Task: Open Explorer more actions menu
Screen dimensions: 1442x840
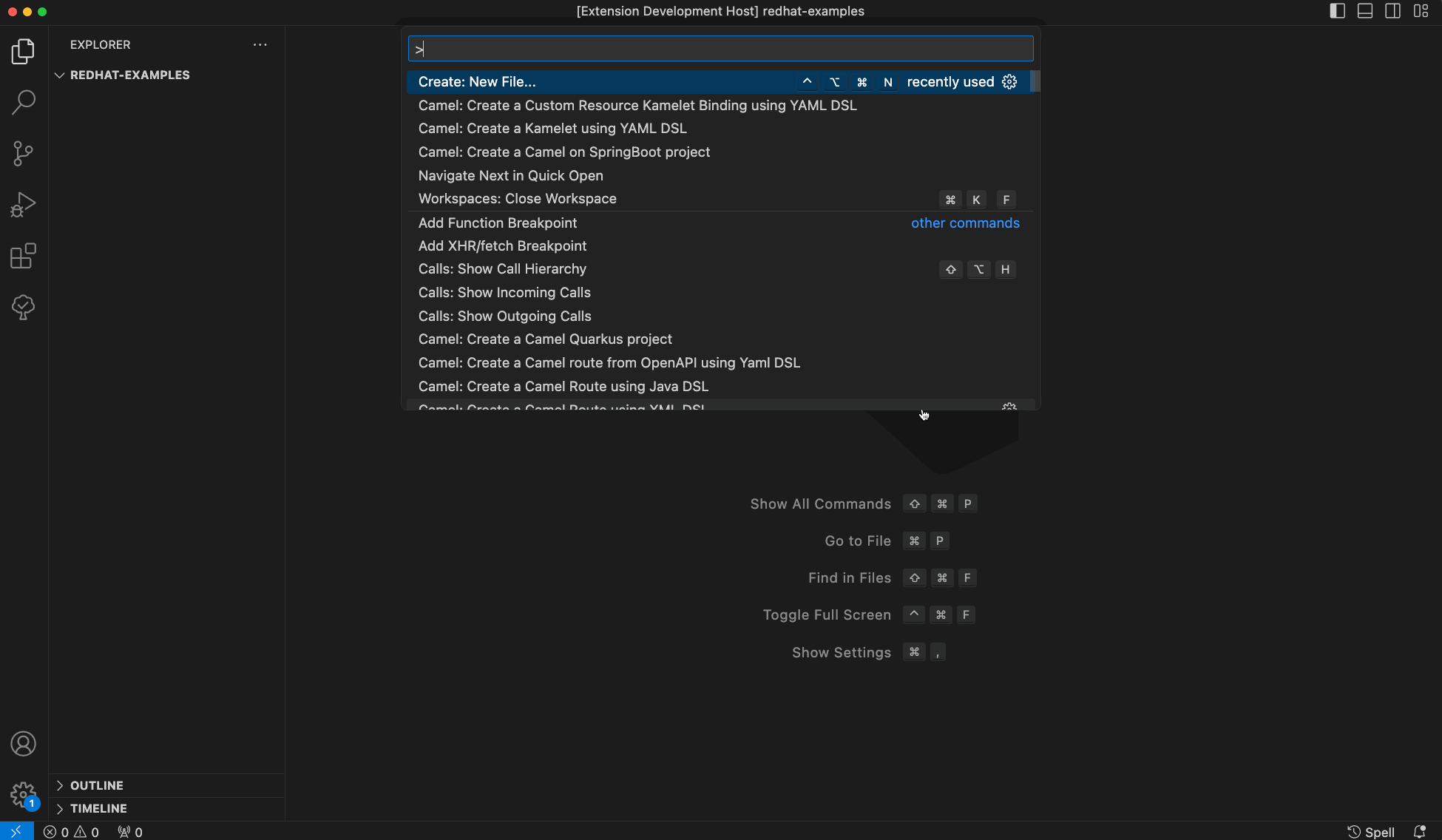Action: click(x=260, y=44)
